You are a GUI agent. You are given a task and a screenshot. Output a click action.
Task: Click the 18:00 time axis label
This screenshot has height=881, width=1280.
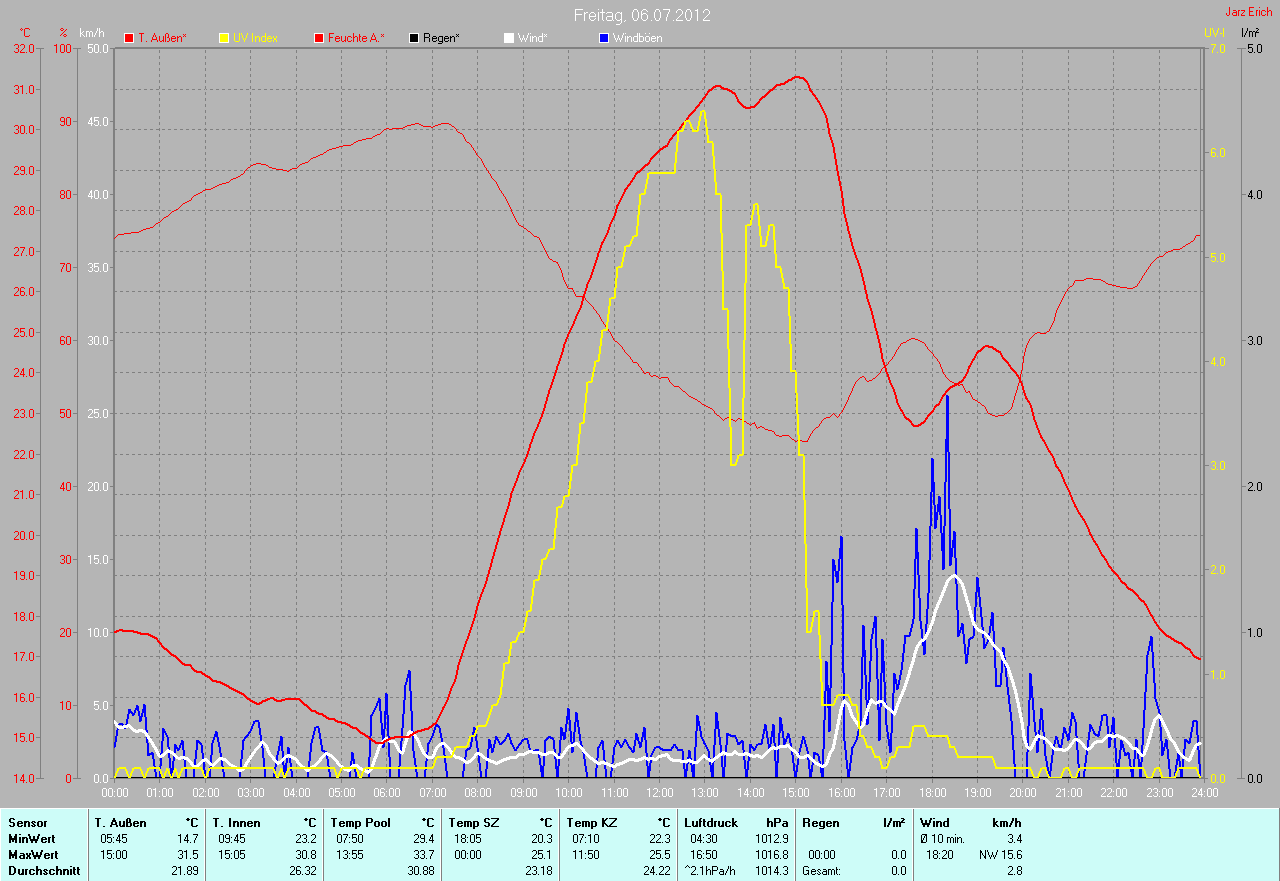(931, 793)
